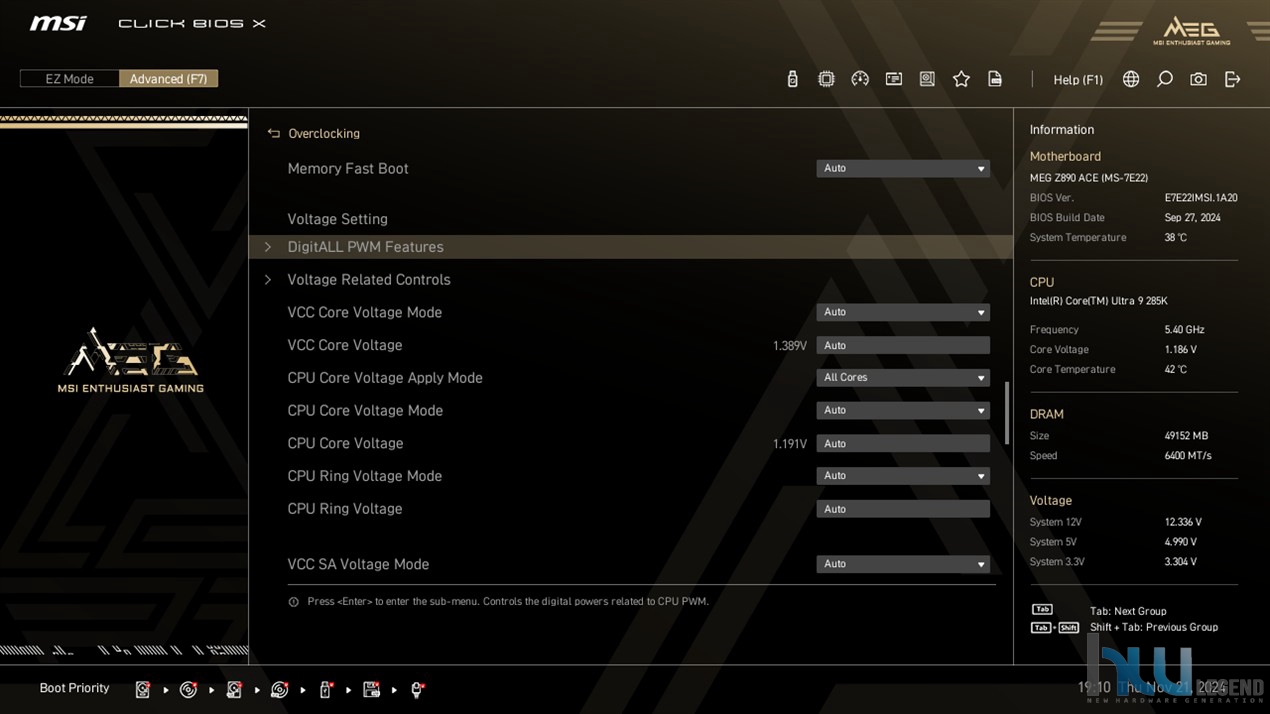Open VCC Core Voltage Mode dropdown
Image resolution: width=1270 pixels, height=714 pixels.
click(903, 312)
